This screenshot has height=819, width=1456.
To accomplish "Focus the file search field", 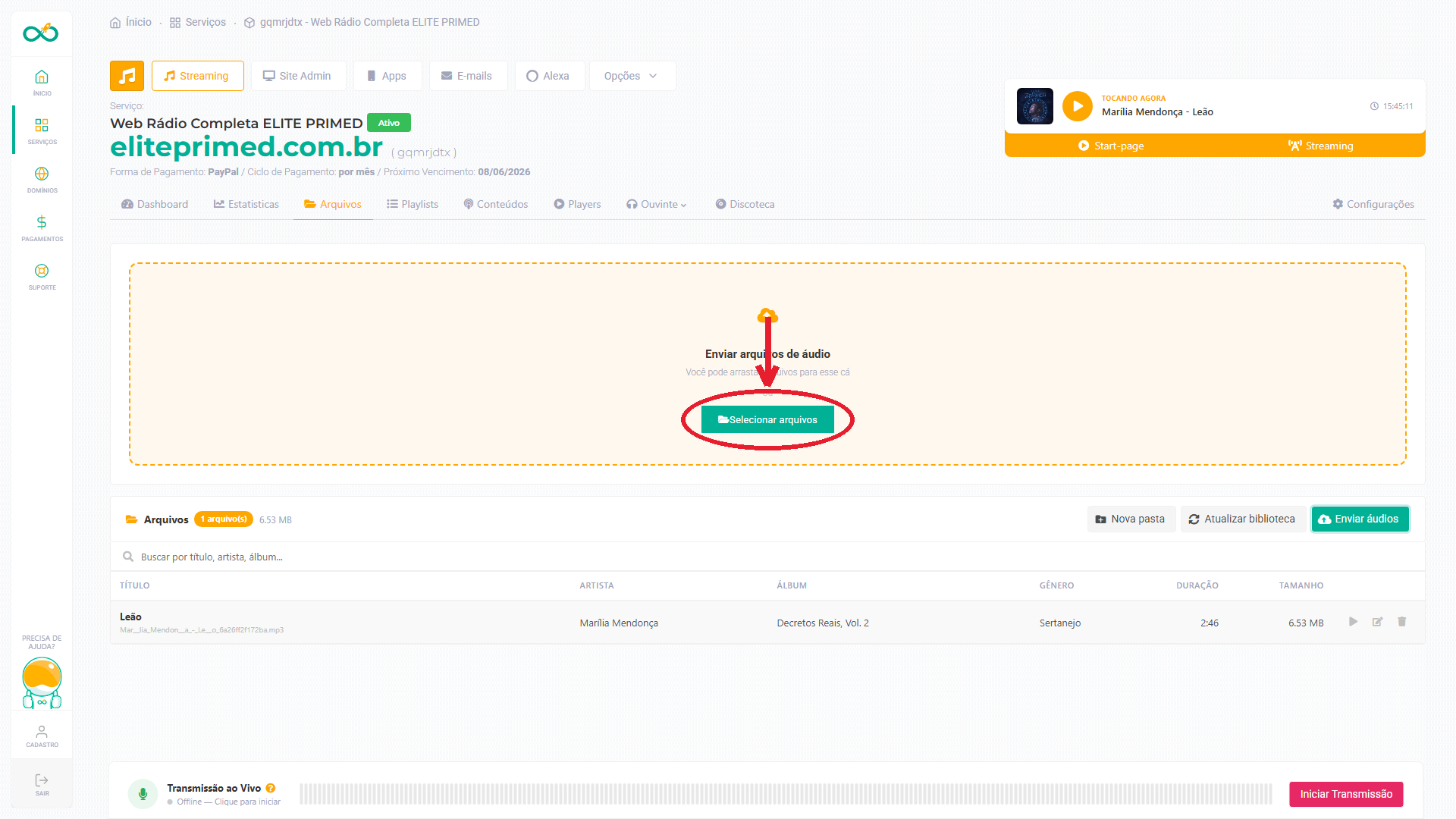I will (767, 557).
